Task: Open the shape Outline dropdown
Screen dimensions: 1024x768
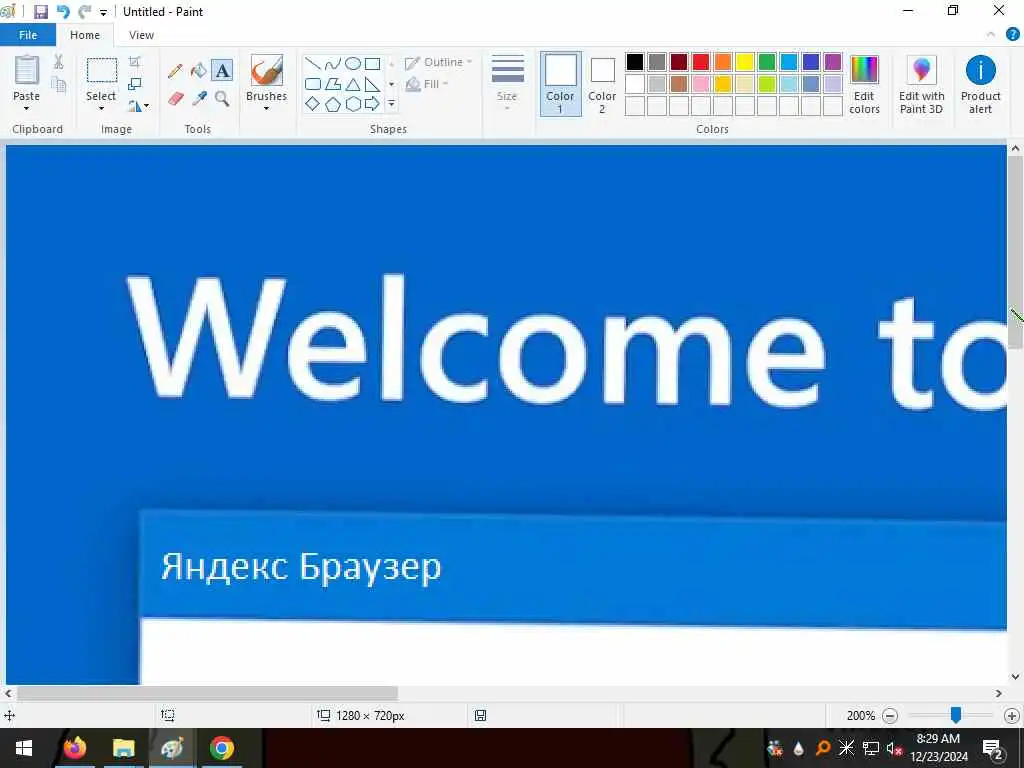Action: [438, 63]
